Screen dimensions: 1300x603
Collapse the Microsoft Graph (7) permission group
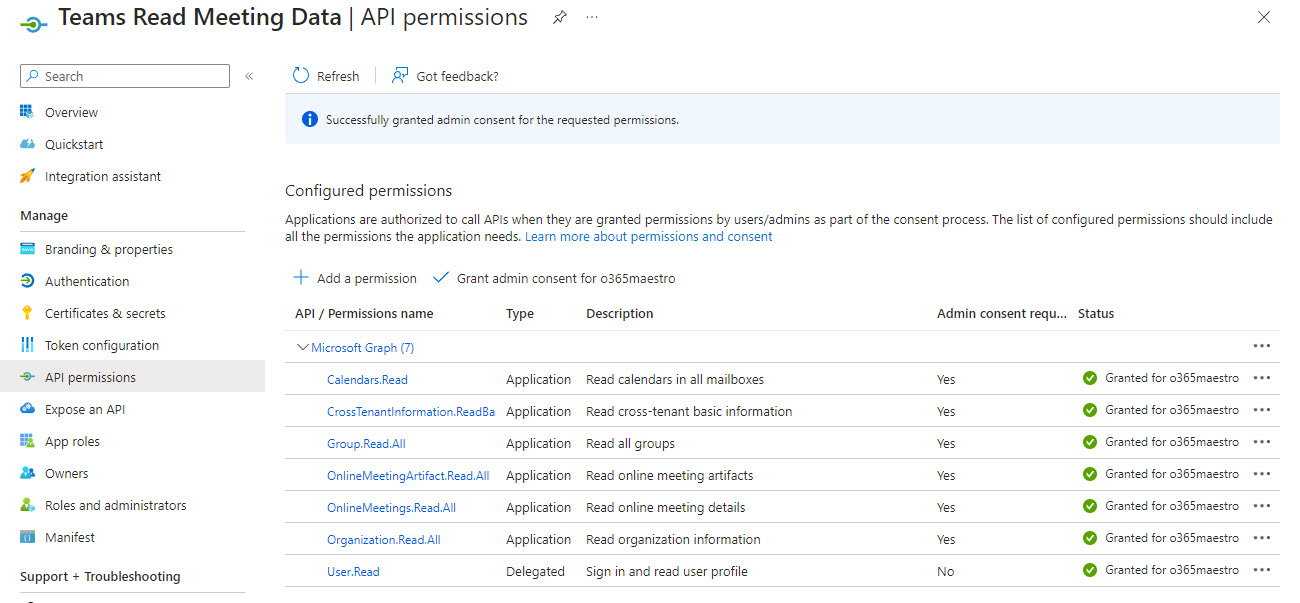(x=302, y=347)
